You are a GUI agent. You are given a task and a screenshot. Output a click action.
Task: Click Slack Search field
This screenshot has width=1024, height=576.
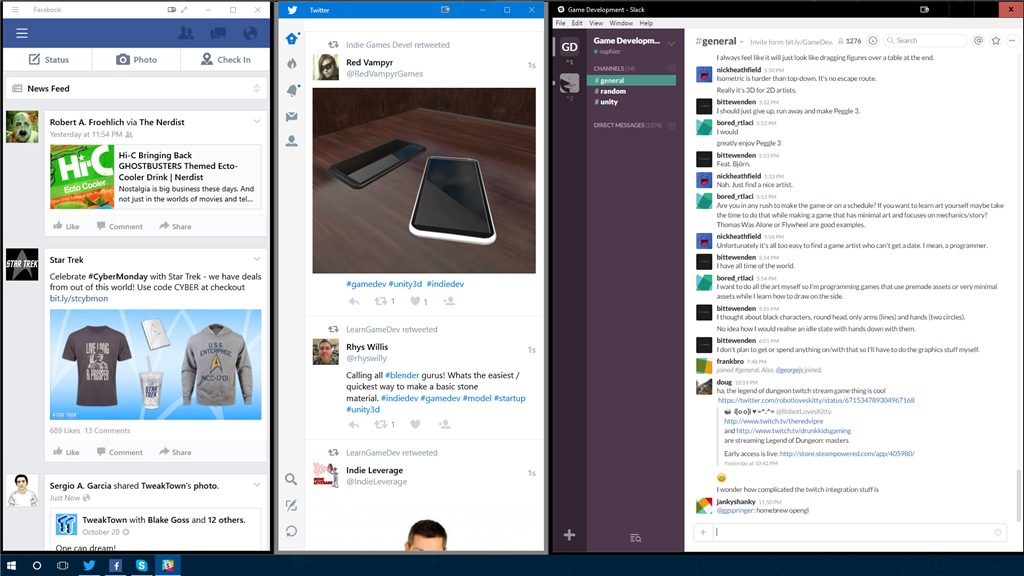click(x=925, y=40)
